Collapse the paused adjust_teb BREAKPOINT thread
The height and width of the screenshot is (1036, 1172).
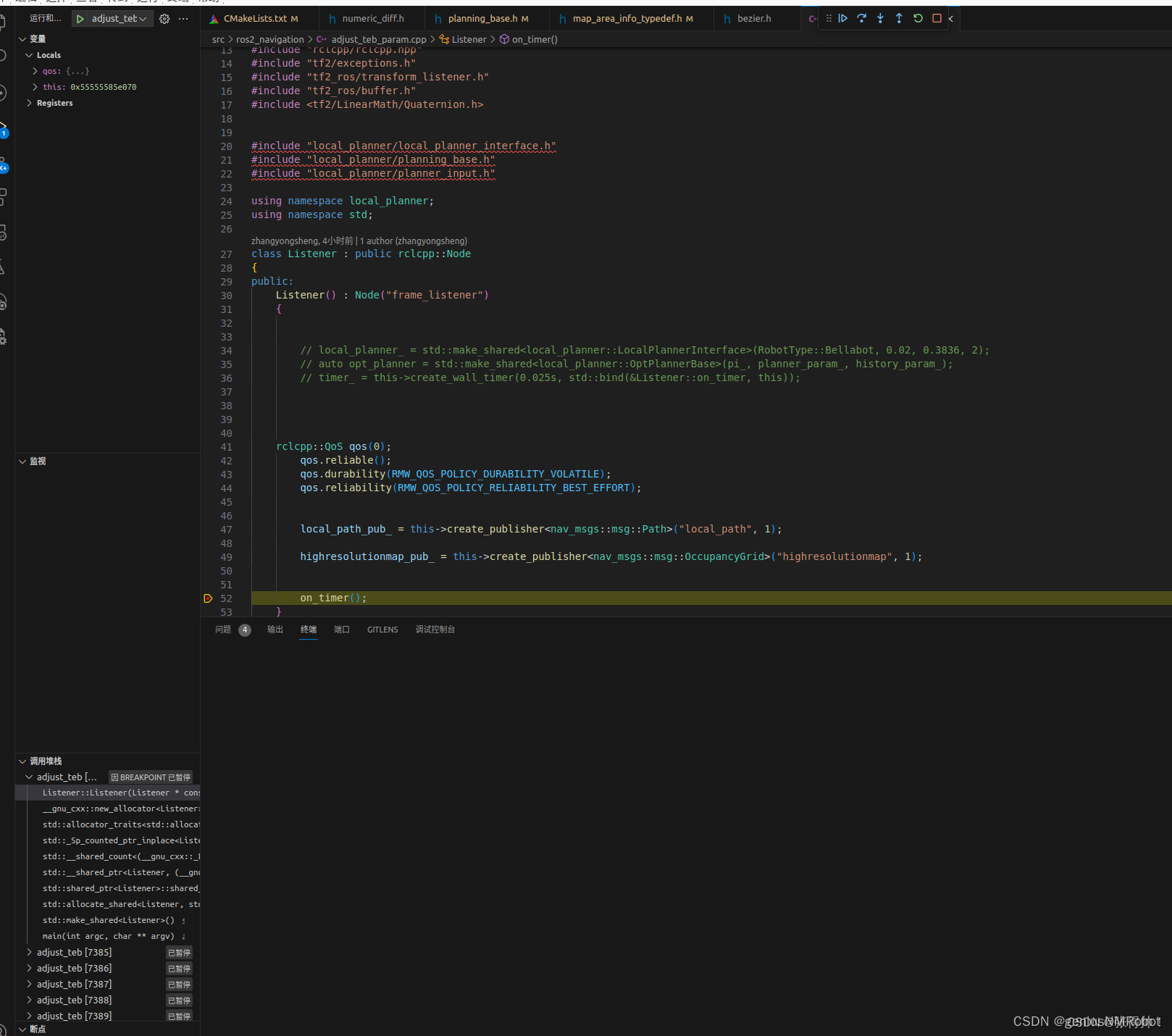click(29, 777)
